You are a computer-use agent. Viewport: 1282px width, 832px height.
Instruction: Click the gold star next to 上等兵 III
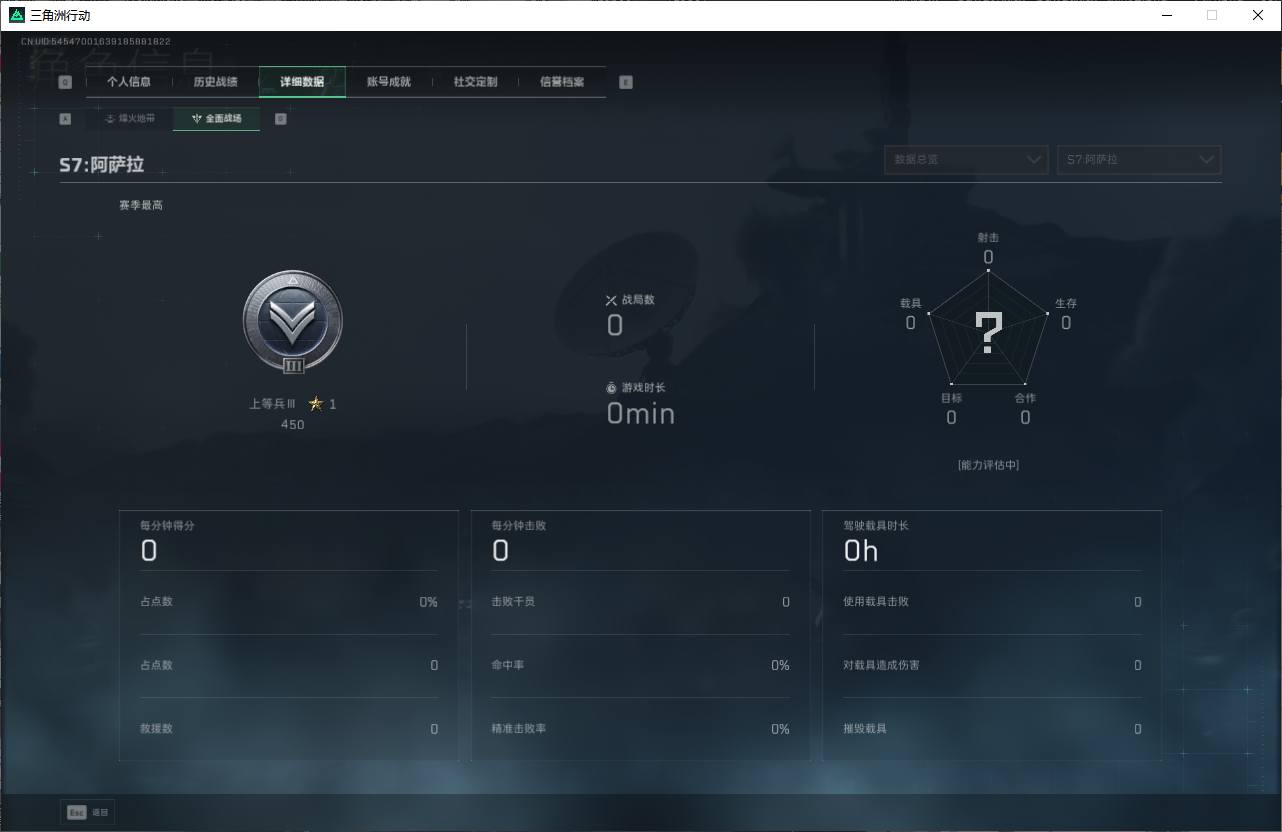(316, 404)
